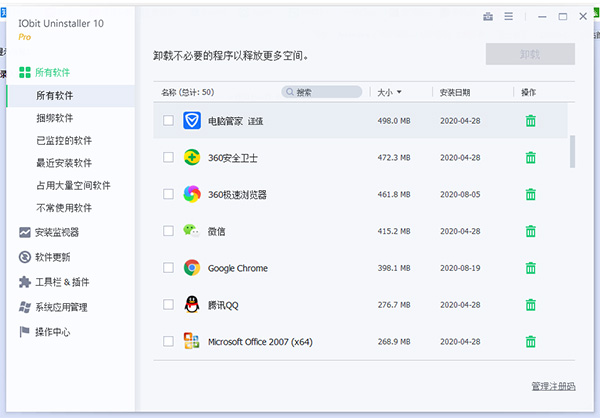Tick the checkbox for 腾讯QQ
Viewport: 600px width, 418px height.
pos(168,305)
